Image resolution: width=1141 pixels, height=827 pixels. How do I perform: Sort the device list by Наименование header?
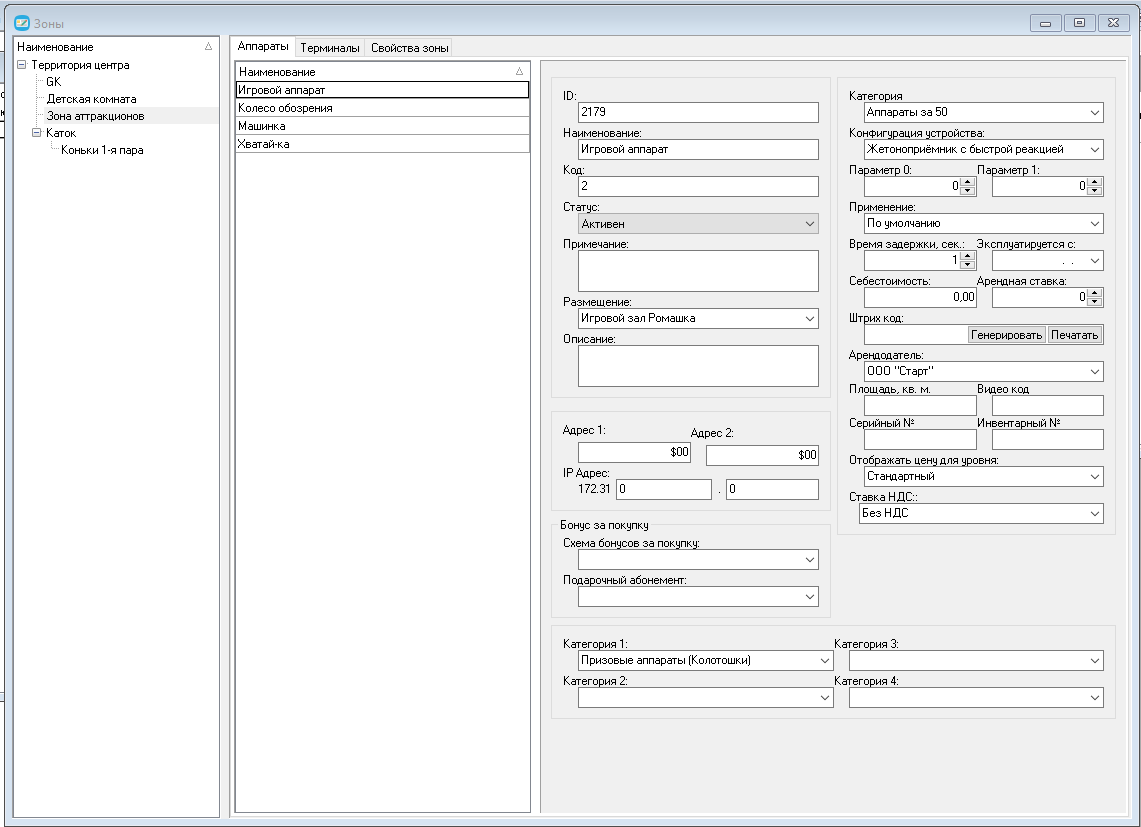click(x=382, y=71)
